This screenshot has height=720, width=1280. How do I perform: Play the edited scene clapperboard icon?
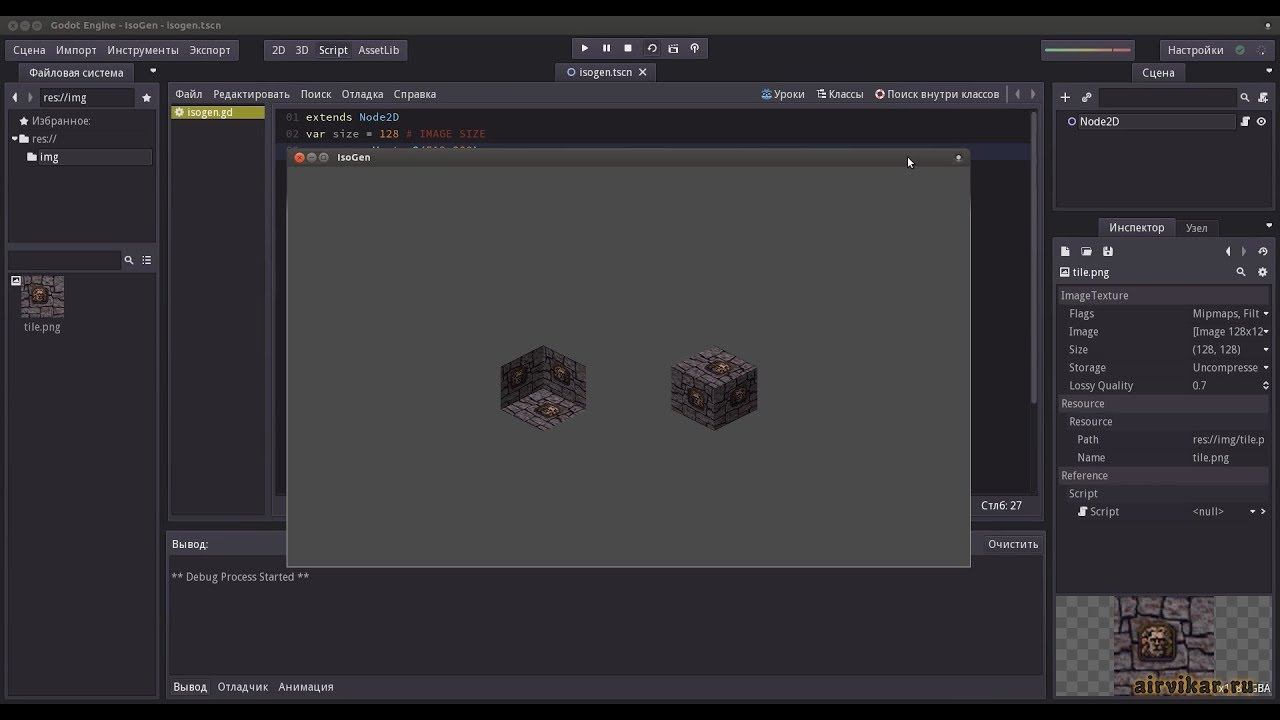coord(673,48)
